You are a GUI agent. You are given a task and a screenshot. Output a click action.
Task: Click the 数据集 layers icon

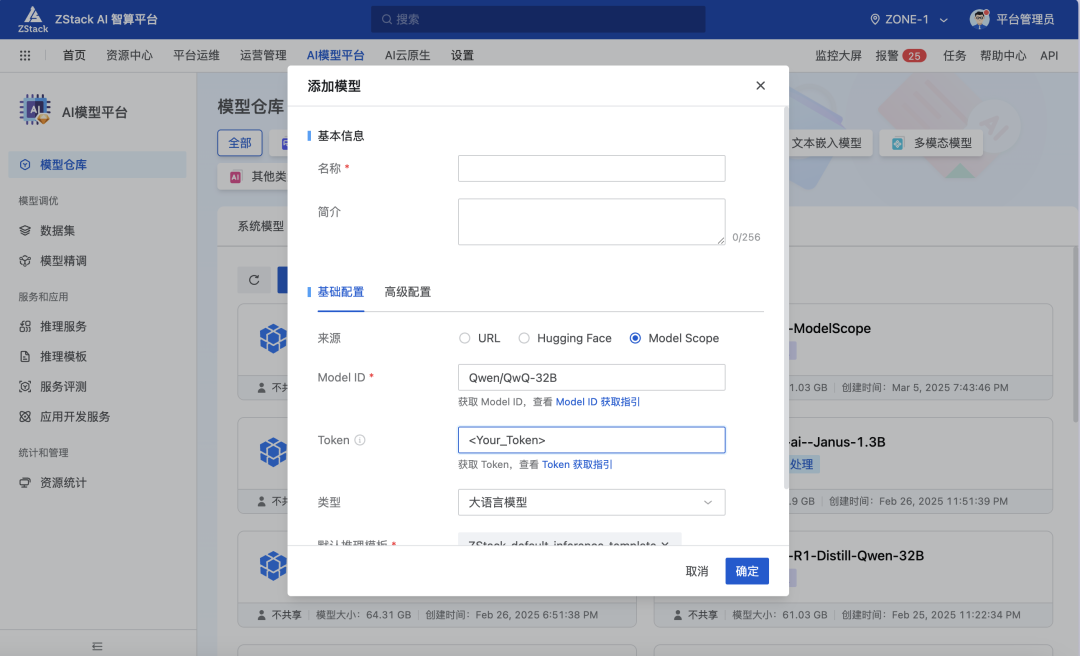(x=25, y=230)
